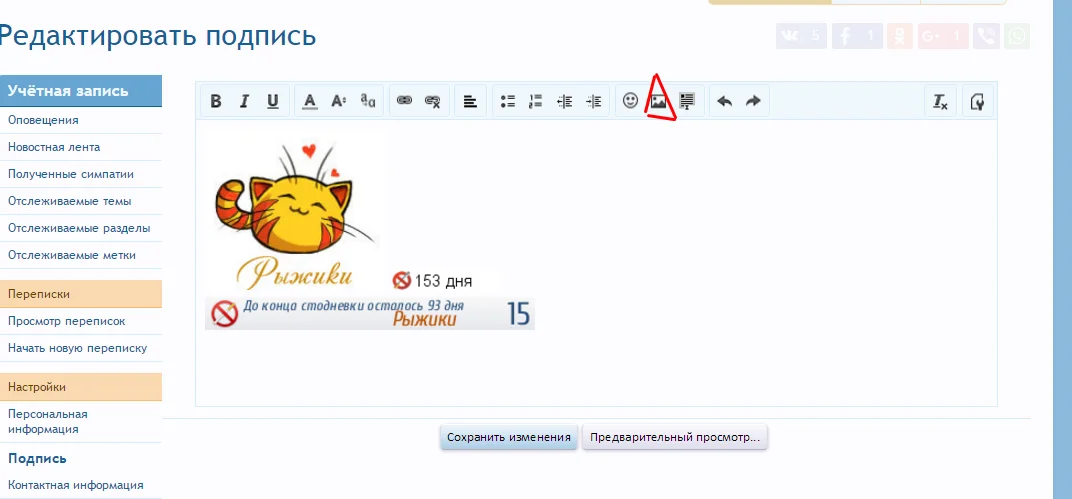Insert a link with chain icon
This screenshot has height=499, width=1072.
405,101
